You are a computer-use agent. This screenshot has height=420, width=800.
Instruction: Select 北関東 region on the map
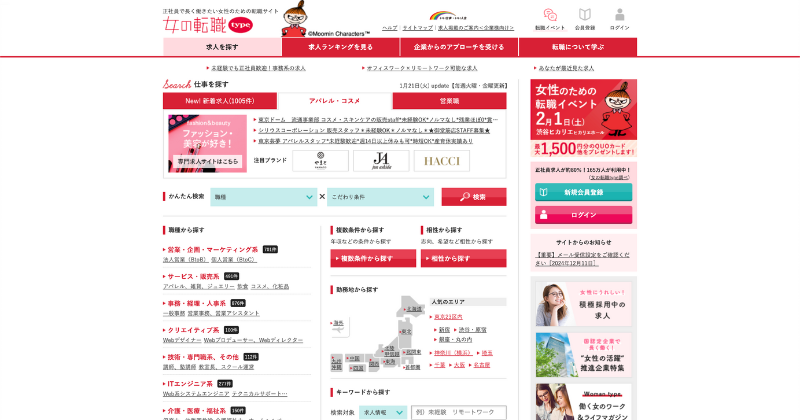pos(412,352)
